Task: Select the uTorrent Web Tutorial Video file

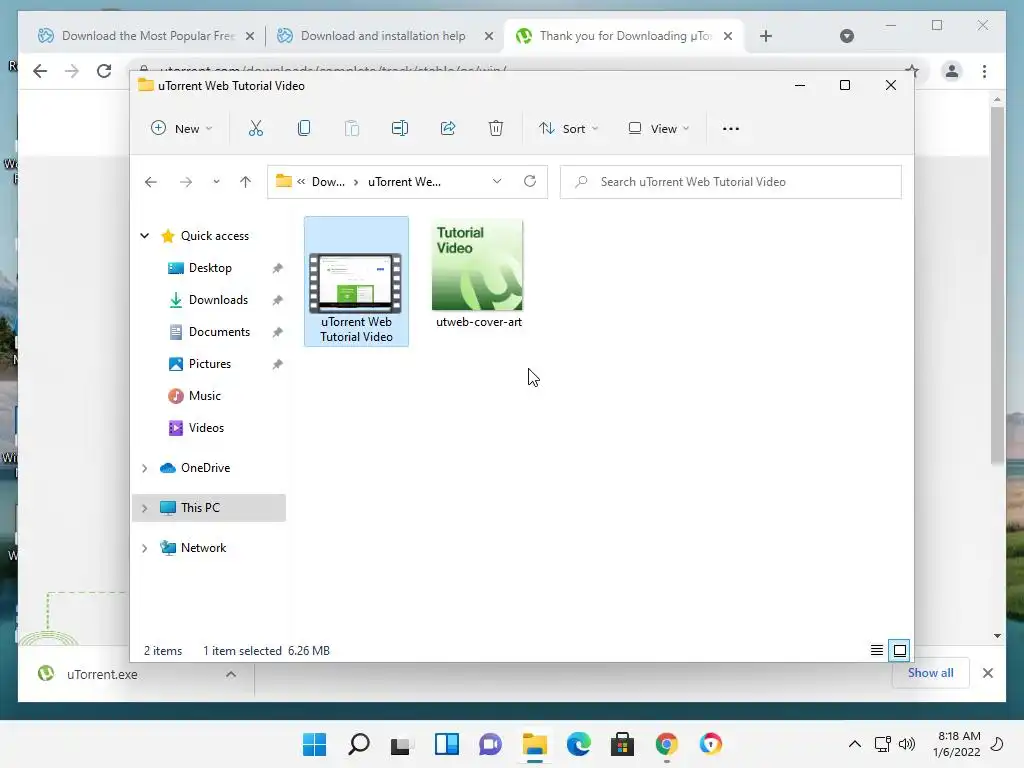Action: [x=357, y=281]
